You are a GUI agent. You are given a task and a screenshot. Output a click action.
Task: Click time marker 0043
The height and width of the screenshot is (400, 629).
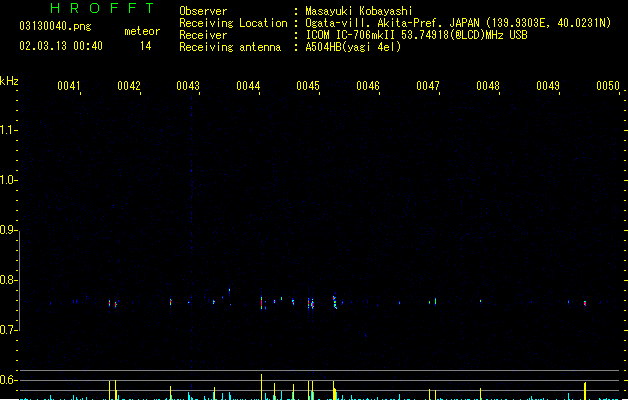188,86
